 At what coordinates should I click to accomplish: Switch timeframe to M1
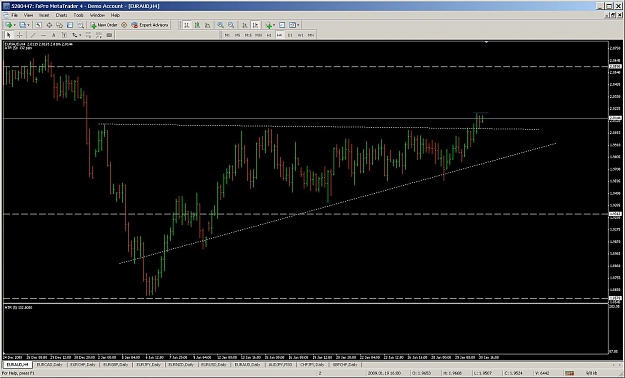227,35
